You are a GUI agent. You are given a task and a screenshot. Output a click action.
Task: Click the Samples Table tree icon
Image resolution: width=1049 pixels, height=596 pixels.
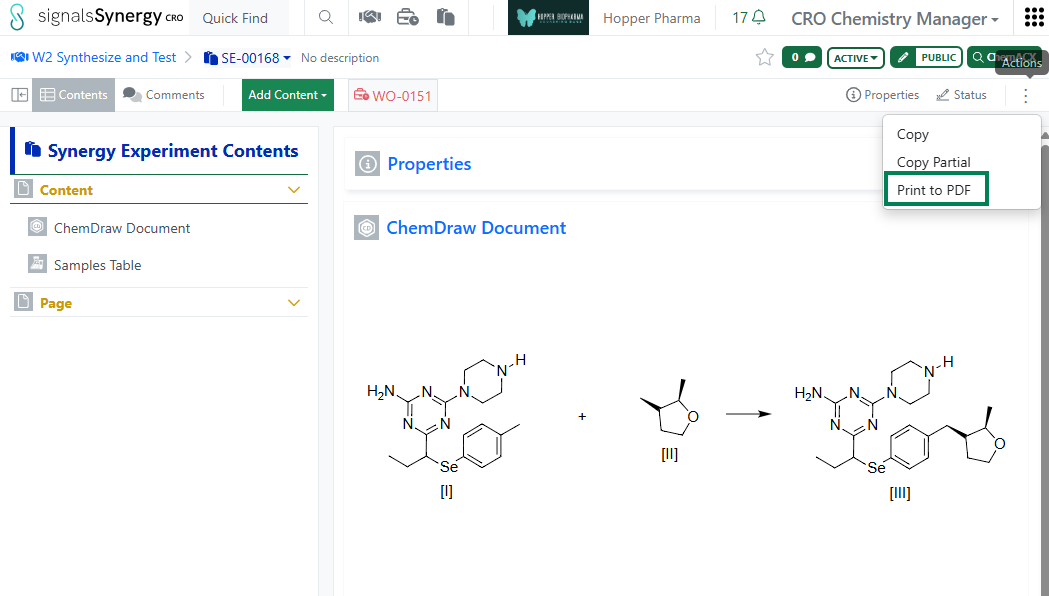tap(37, 264)
